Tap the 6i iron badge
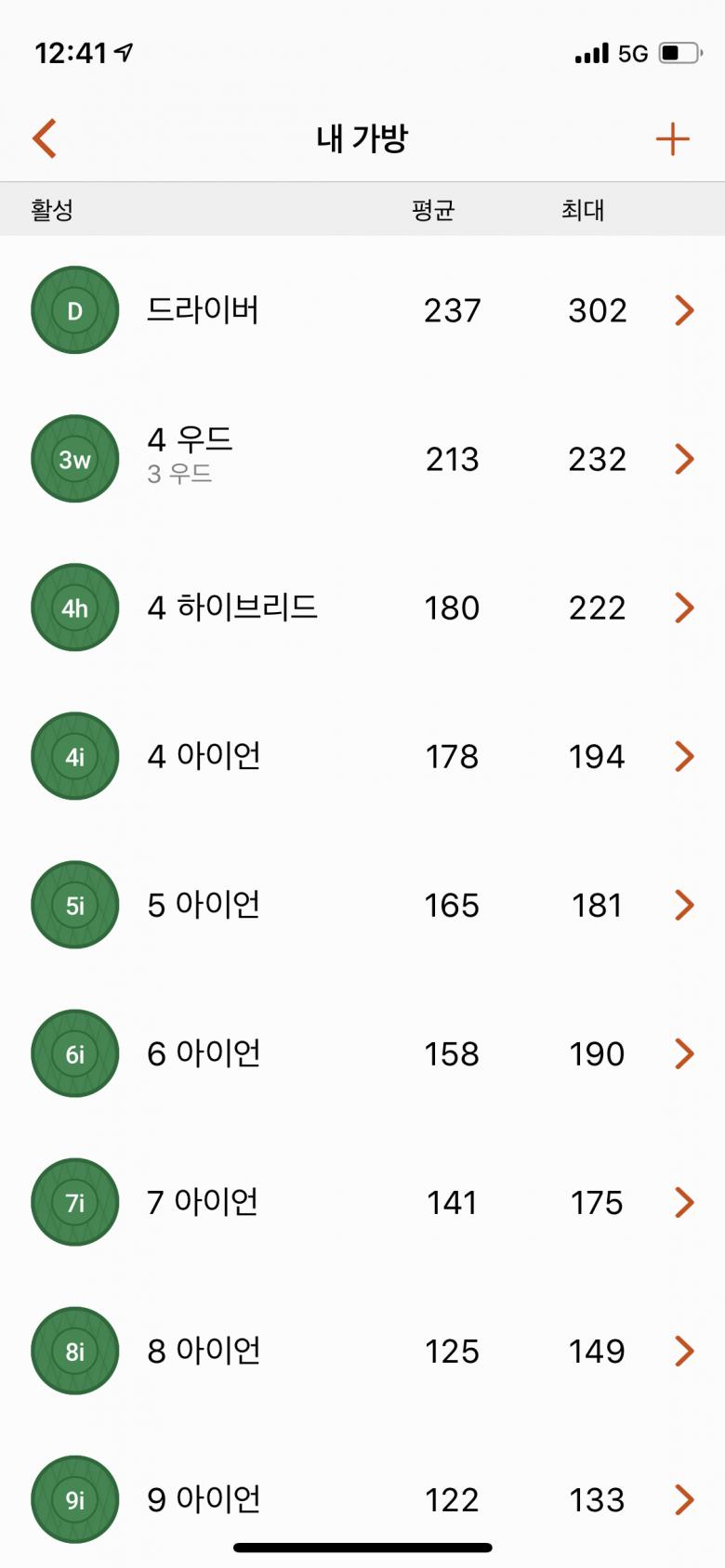 75,1053
